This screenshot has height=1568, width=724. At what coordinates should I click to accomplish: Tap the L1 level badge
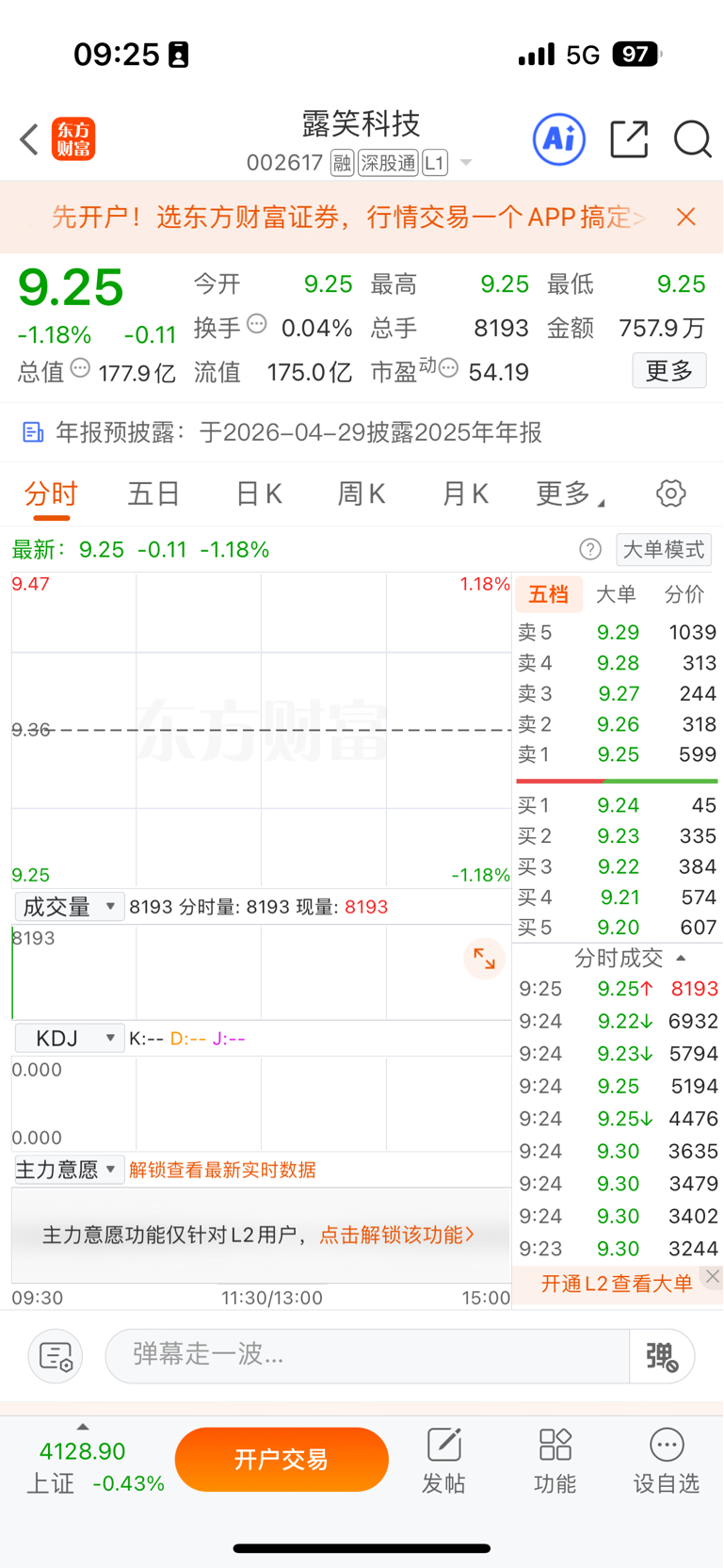434,163
